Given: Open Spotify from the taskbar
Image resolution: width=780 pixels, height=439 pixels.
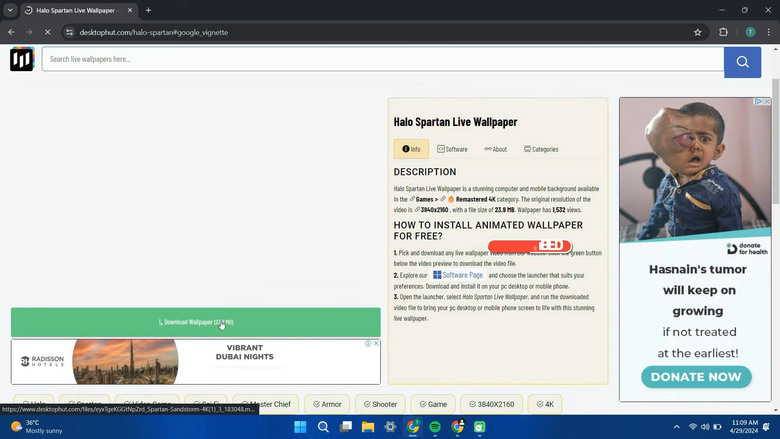Looking at the screenshot, I should coord(435,427).
